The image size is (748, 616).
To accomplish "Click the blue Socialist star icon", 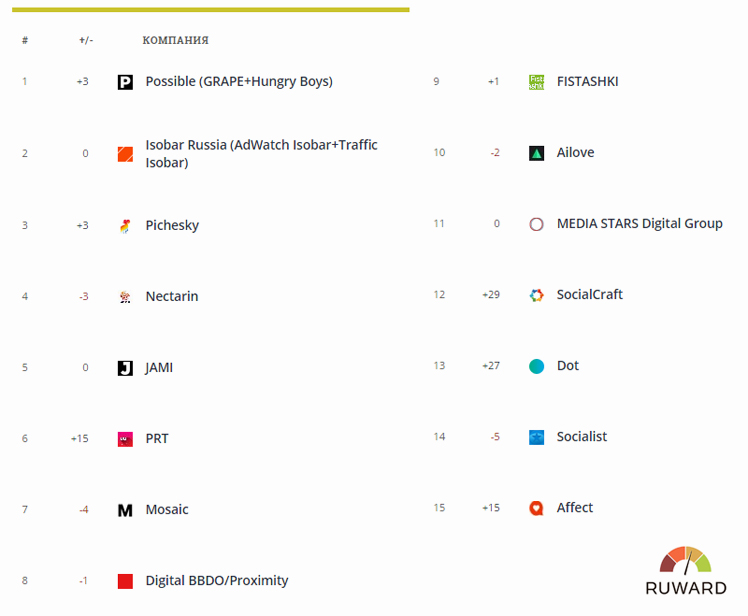I will click(536, 437).
